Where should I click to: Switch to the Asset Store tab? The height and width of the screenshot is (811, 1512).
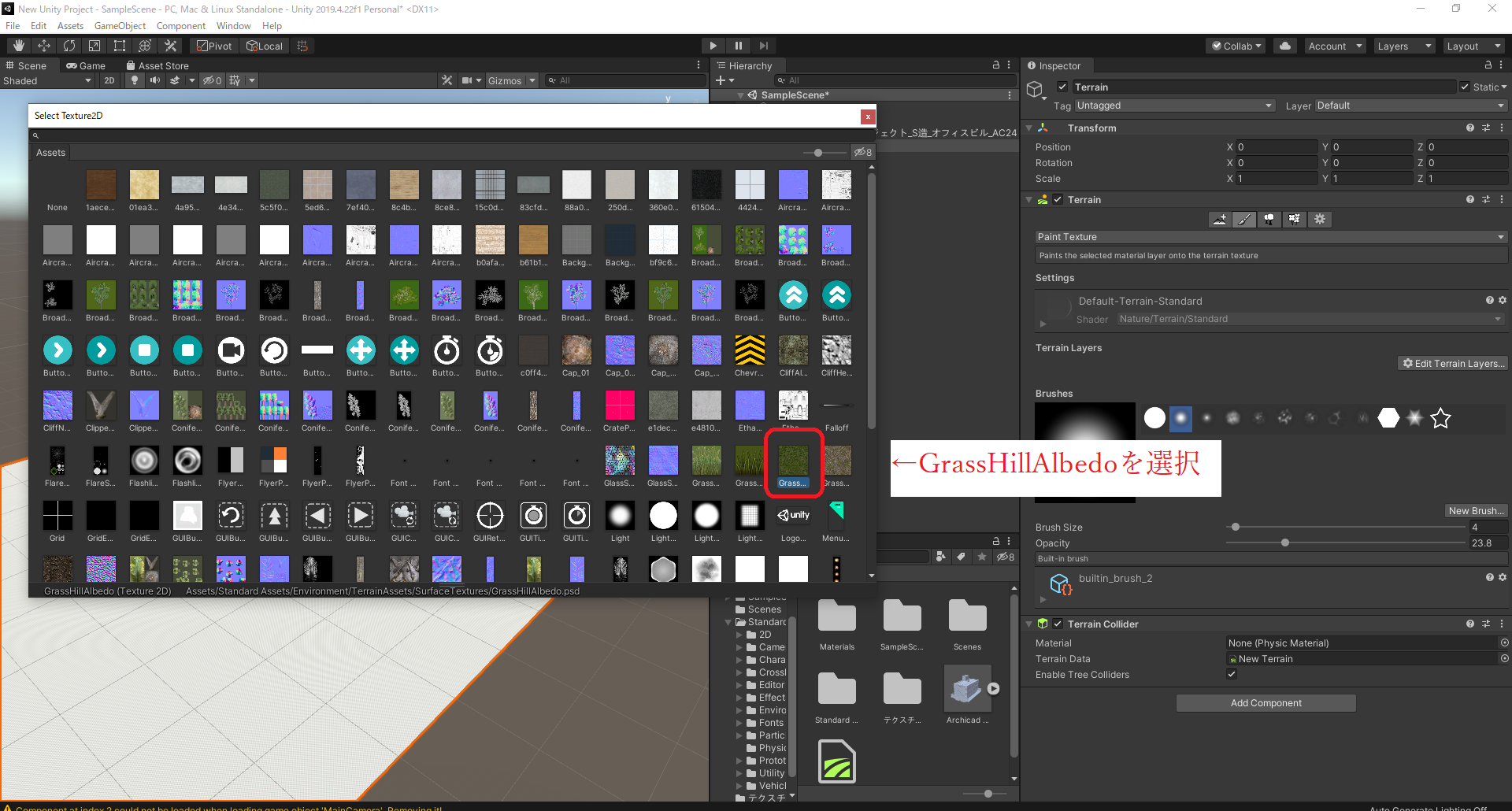pyautogui.click(x=157, y=65)
